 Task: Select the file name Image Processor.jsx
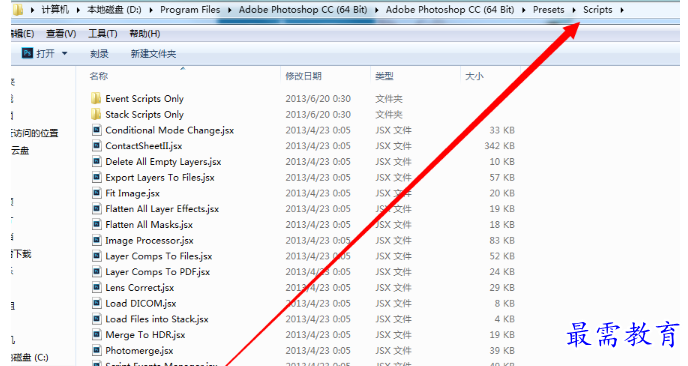149,240
